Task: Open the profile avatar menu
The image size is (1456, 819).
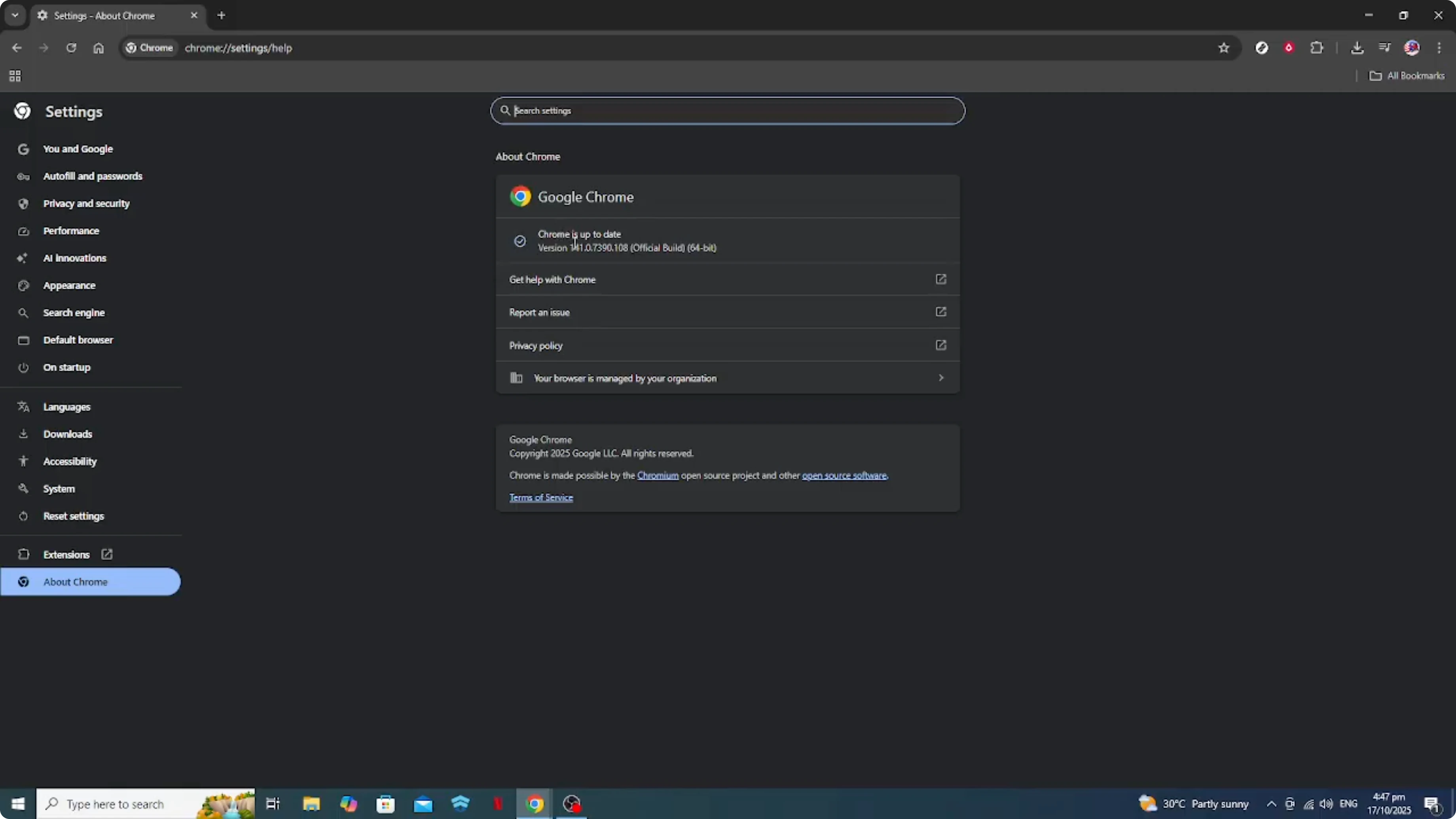Action: point(1412,48)
